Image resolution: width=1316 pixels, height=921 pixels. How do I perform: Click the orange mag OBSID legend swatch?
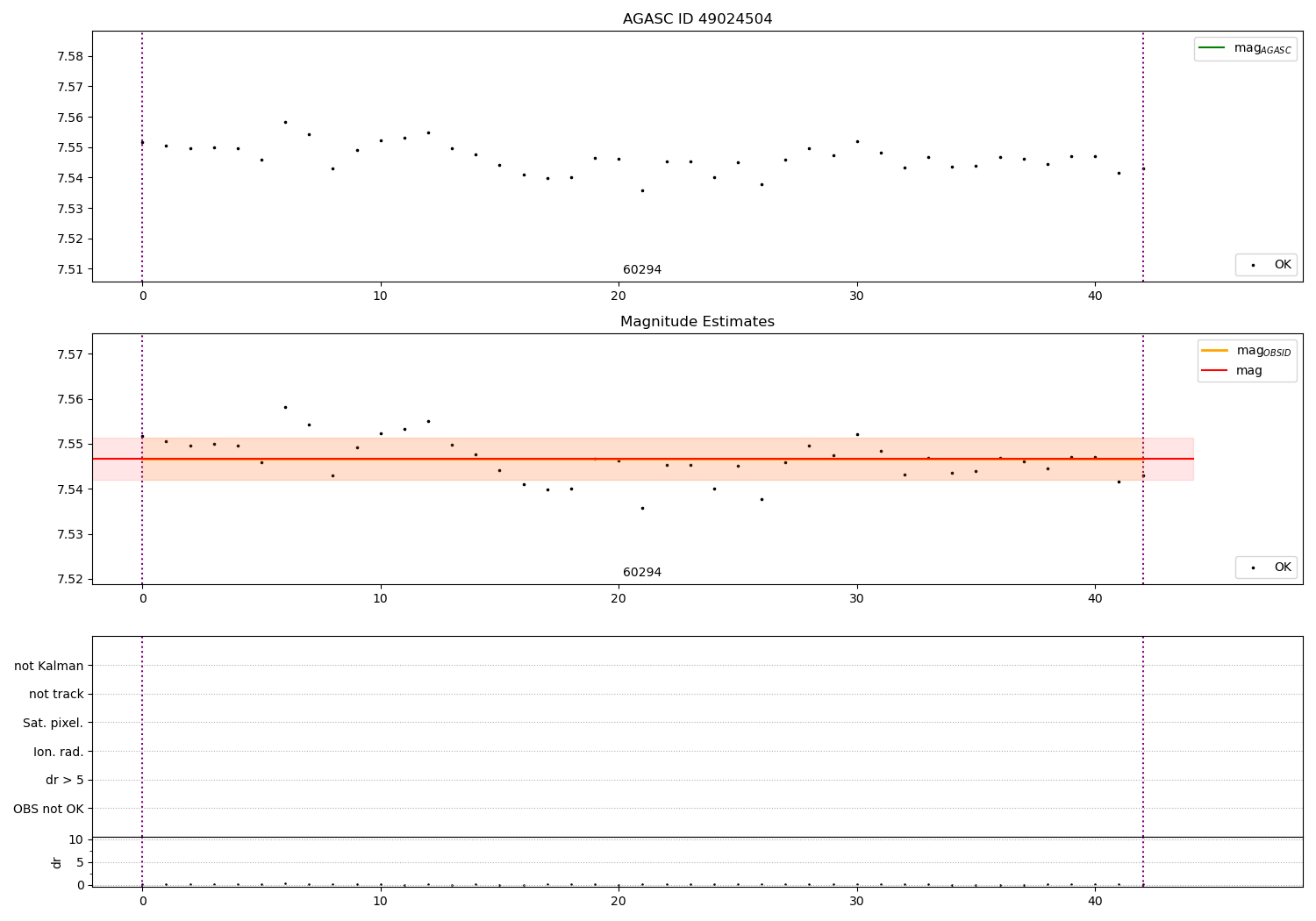coord(1214,350)
